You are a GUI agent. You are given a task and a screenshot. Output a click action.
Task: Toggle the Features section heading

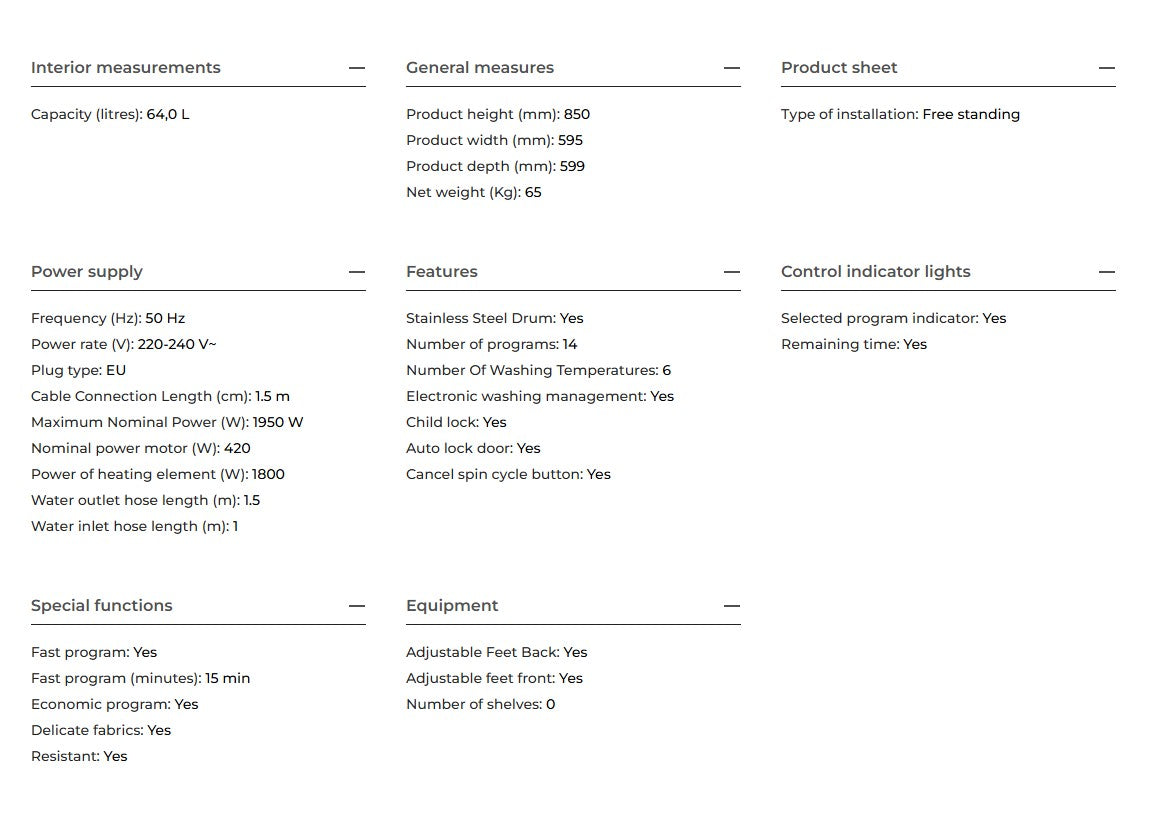pyautogui.click(x=442, y=272)
